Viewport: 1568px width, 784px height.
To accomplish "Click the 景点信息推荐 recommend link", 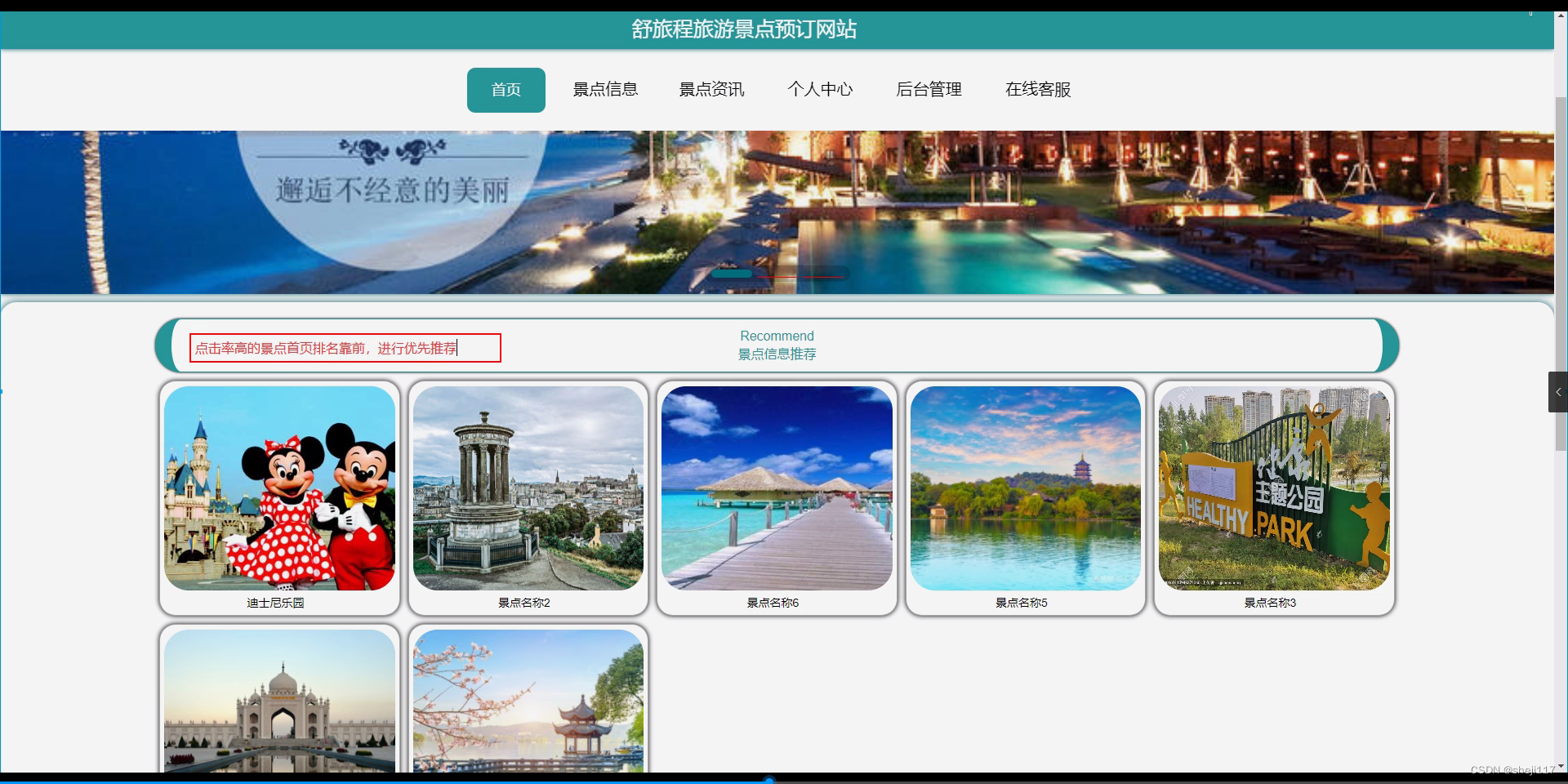I will click(777, 354).
